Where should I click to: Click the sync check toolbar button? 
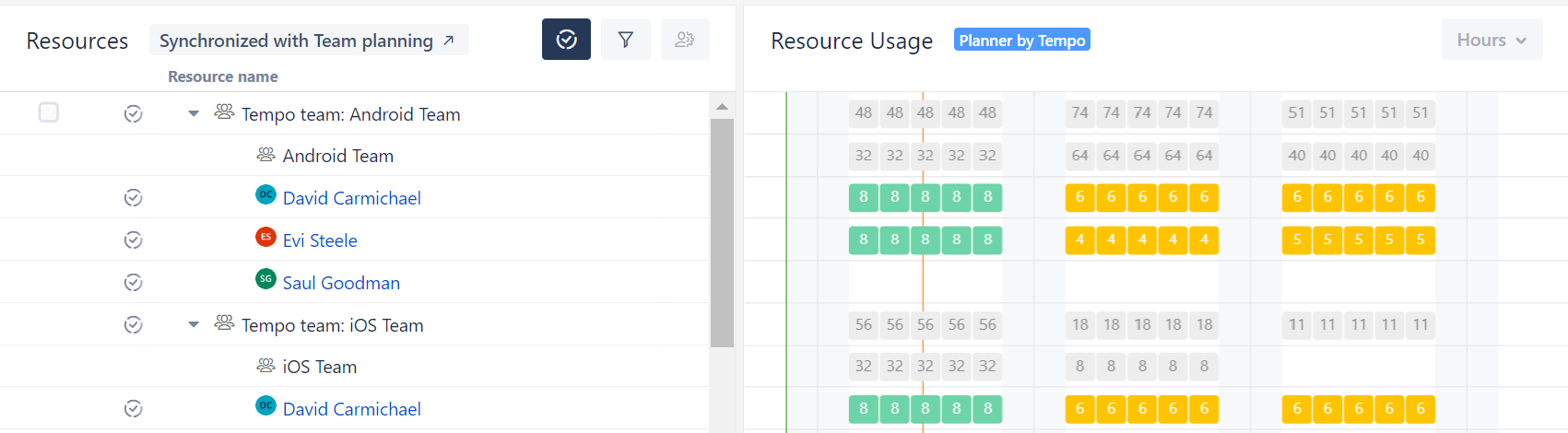coord(566,40)
